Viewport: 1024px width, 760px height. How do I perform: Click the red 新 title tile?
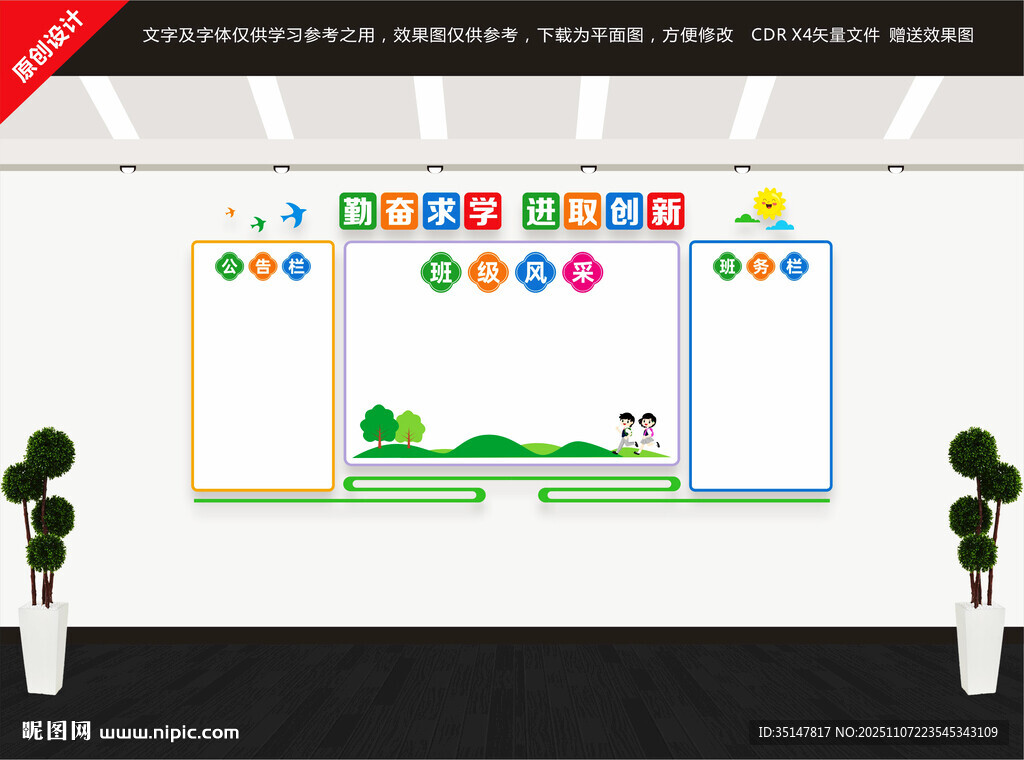click(666, 211)
